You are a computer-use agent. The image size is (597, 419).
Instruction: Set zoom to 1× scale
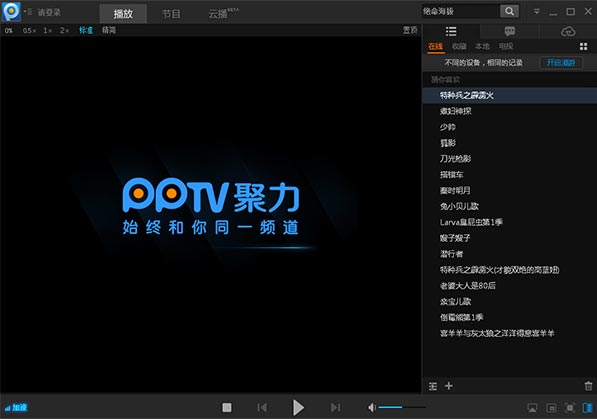click(47, 30)
